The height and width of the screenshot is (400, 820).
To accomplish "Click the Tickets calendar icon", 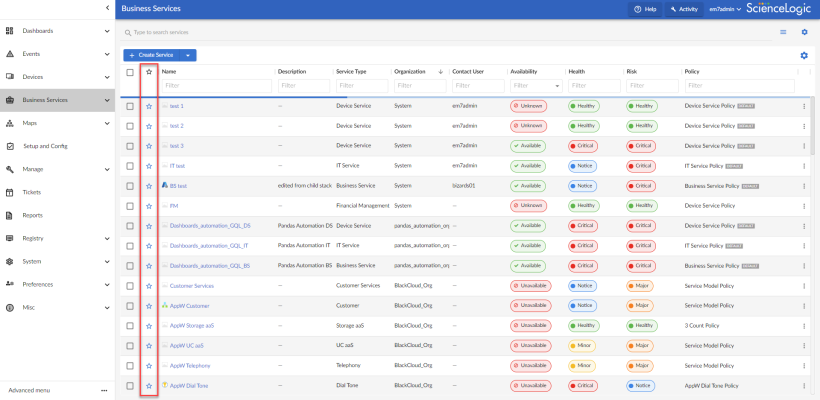I will 9,192.
